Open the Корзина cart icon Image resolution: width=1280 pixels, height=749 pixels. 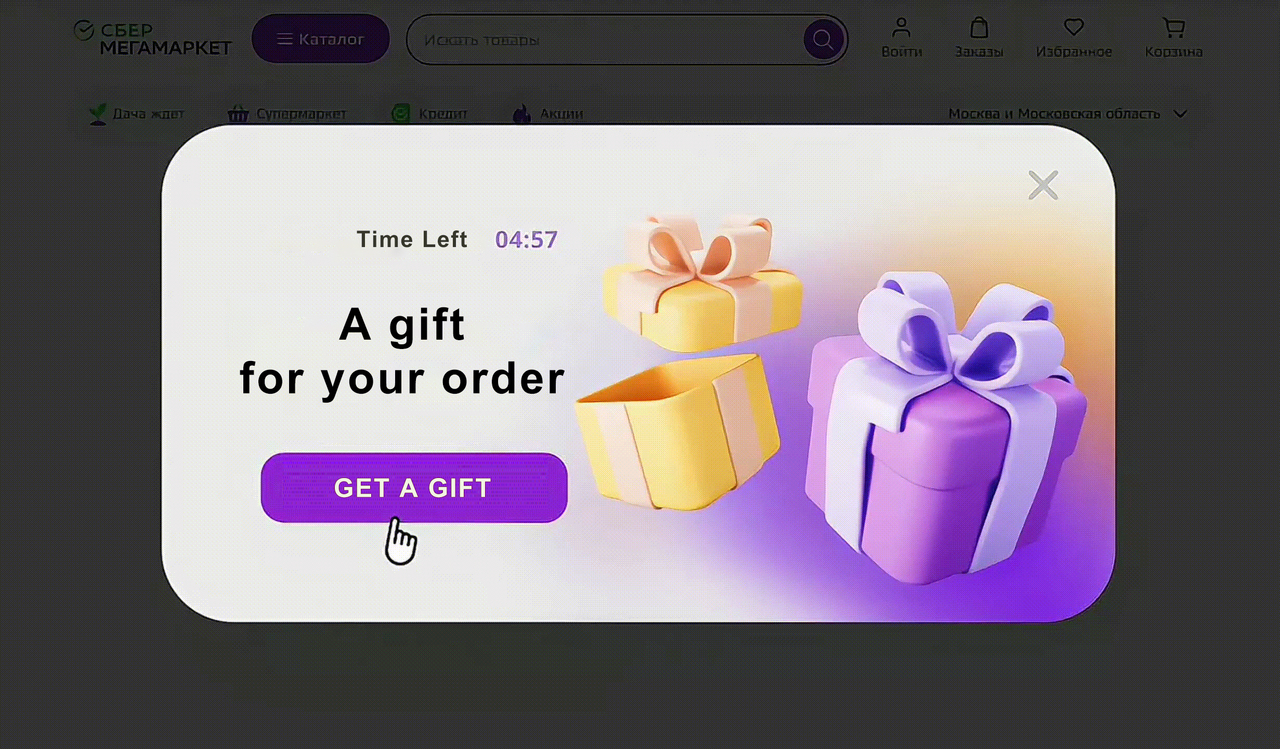click(1174, 28)
